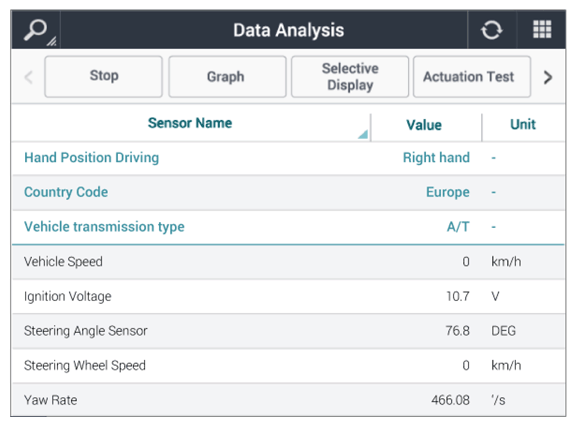The width and height of the screenshot is (576, 426).
Task: Select the Steering Wheel Speed row
Action: pyautogui.click(x=288, y=365)
